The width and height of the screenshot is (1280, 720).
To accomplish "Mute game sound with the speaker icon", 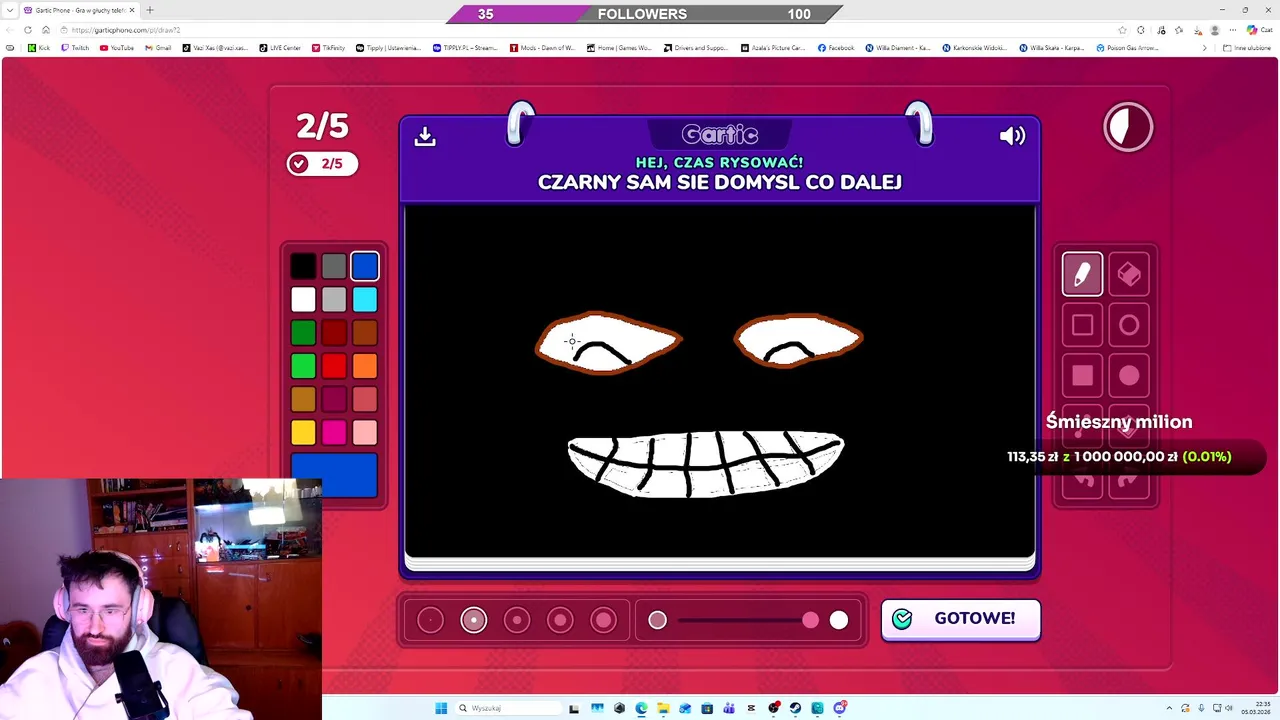I will [x=1012, y=136].
